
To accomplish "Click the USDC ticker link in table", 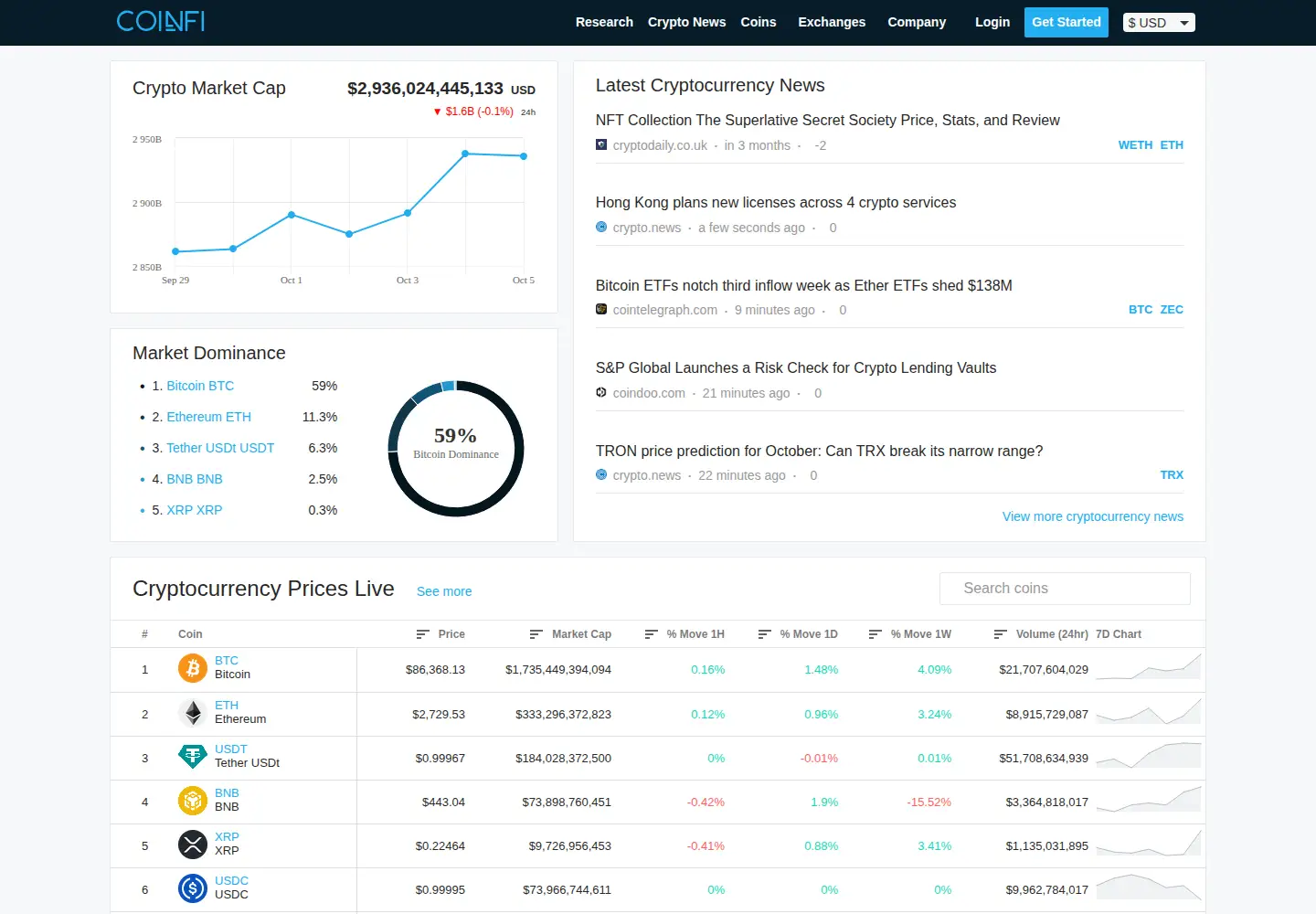I will click(x=231, y=880).
